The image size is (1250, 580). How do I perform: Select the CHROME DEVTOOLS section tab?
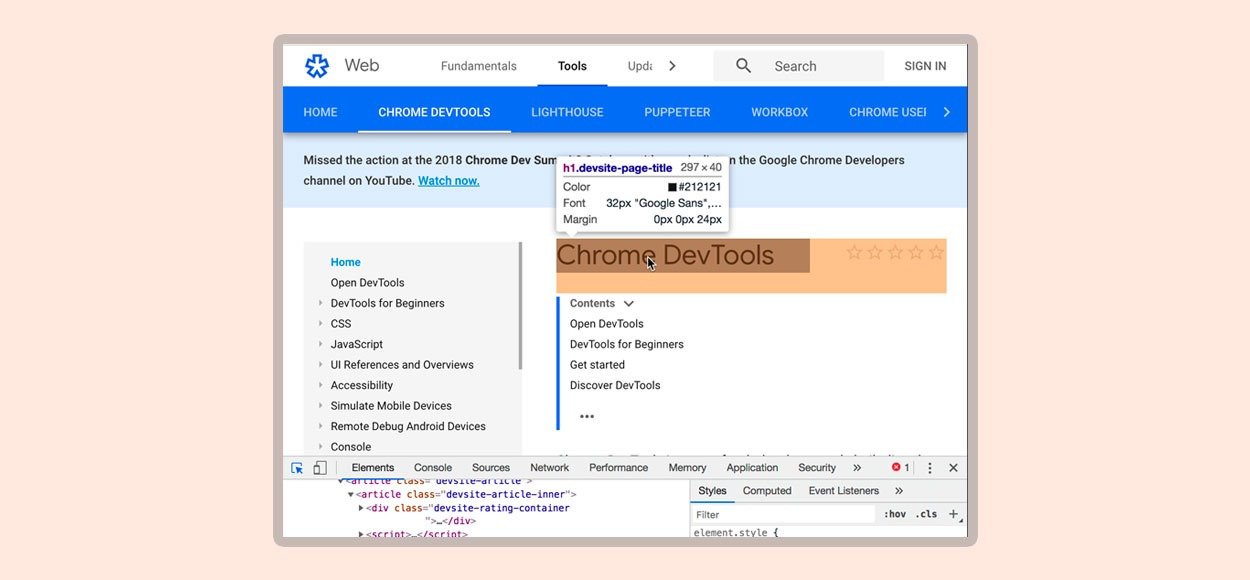point(434,112)
